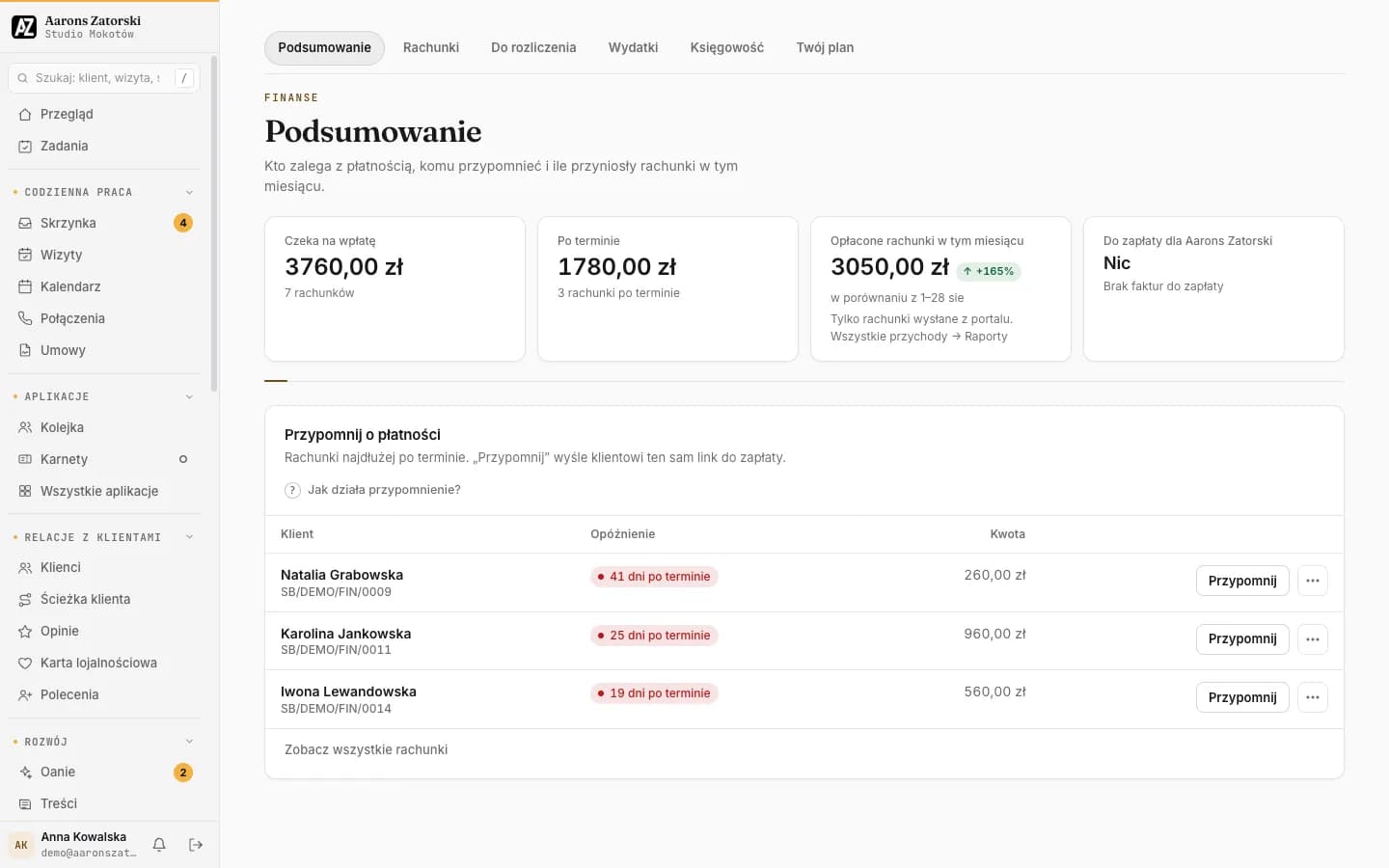Click the Kwota column header

tap(1007, 534)
